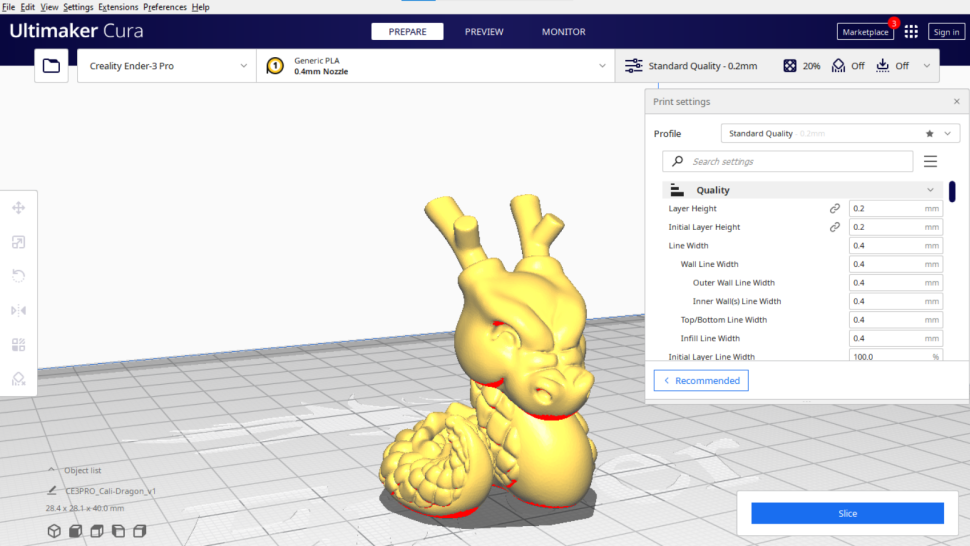970x546 pixels.
Task: Click print settings panel scrollbar
Action: click(952, 191)
